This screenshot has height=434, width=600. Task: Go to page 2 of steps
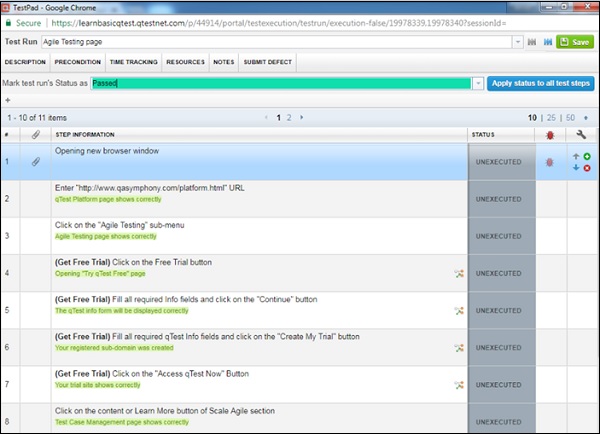[289, 118]
